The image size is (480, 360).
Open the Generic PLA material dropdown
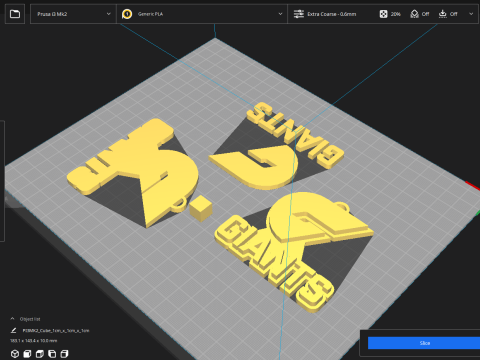[x=202, y=14]
